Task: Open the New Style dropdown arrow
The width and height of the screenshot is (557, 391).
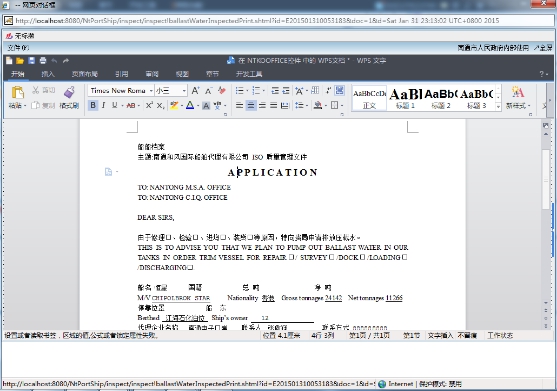Action: coord(529,106)
